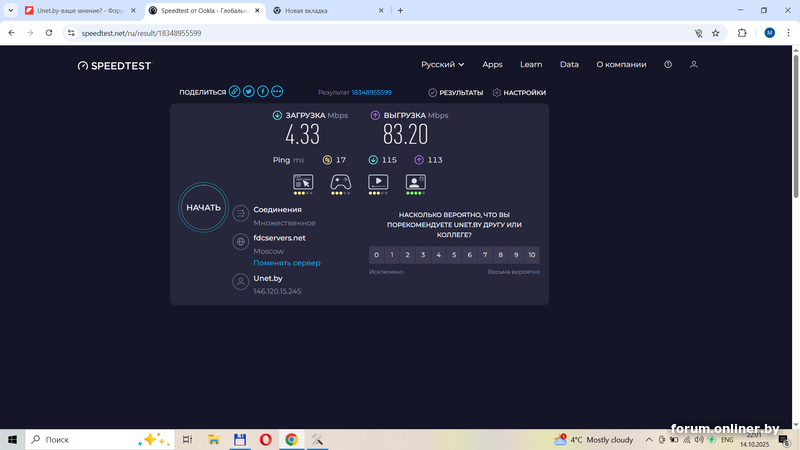Image resolution: width=800 pixels, height=450 pixels.
Task: Open weather widget 4°C Mostly cloudy
Action: (593, 439)
